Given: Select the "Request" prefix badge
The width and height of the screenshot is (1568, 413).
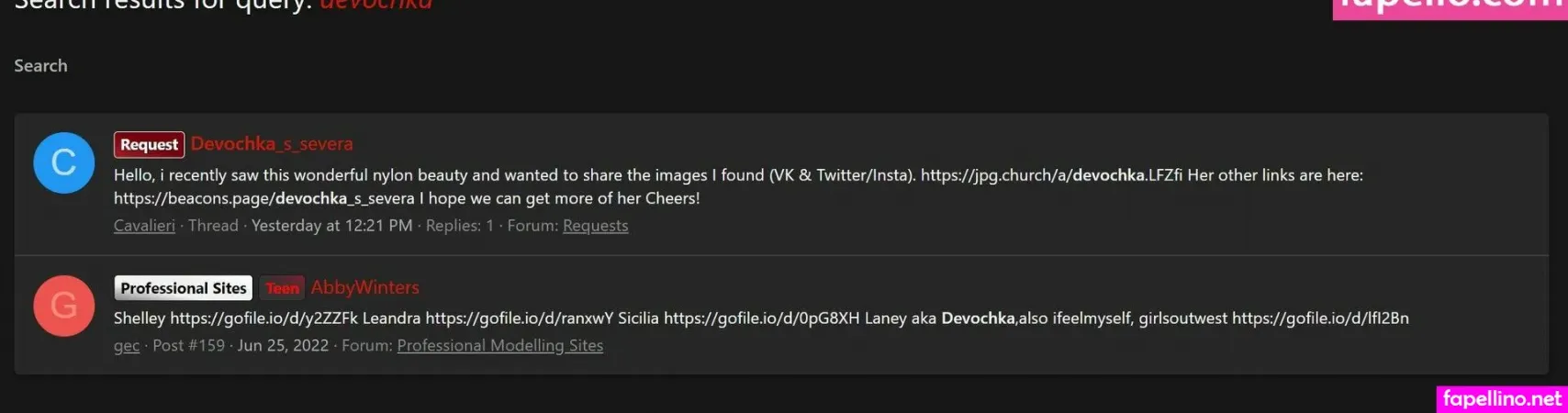Looking at the screenshot, I should [149, 145].
